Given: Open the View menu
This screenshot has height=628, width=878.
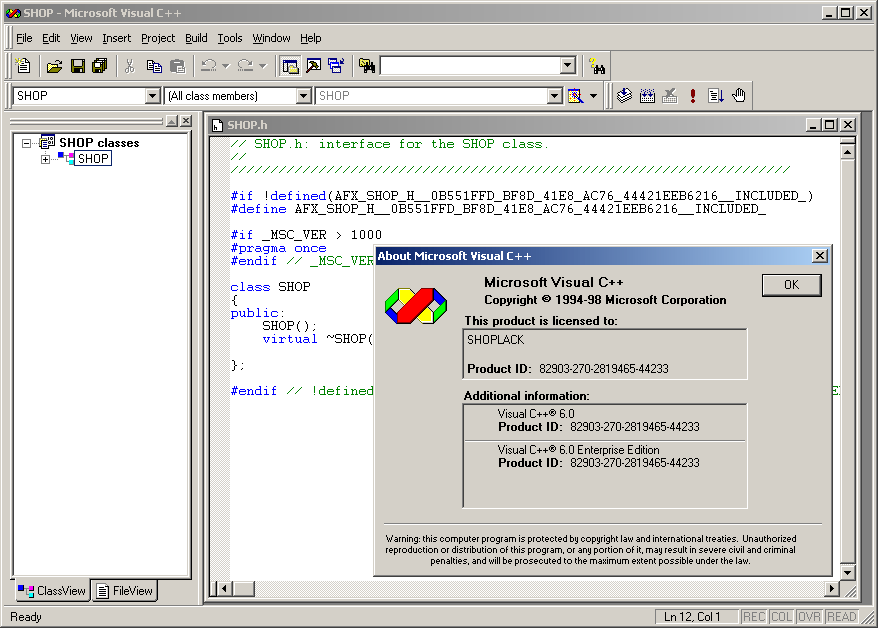Looking at the screenshot, I should pyautogui.click(x=81, y=38).
